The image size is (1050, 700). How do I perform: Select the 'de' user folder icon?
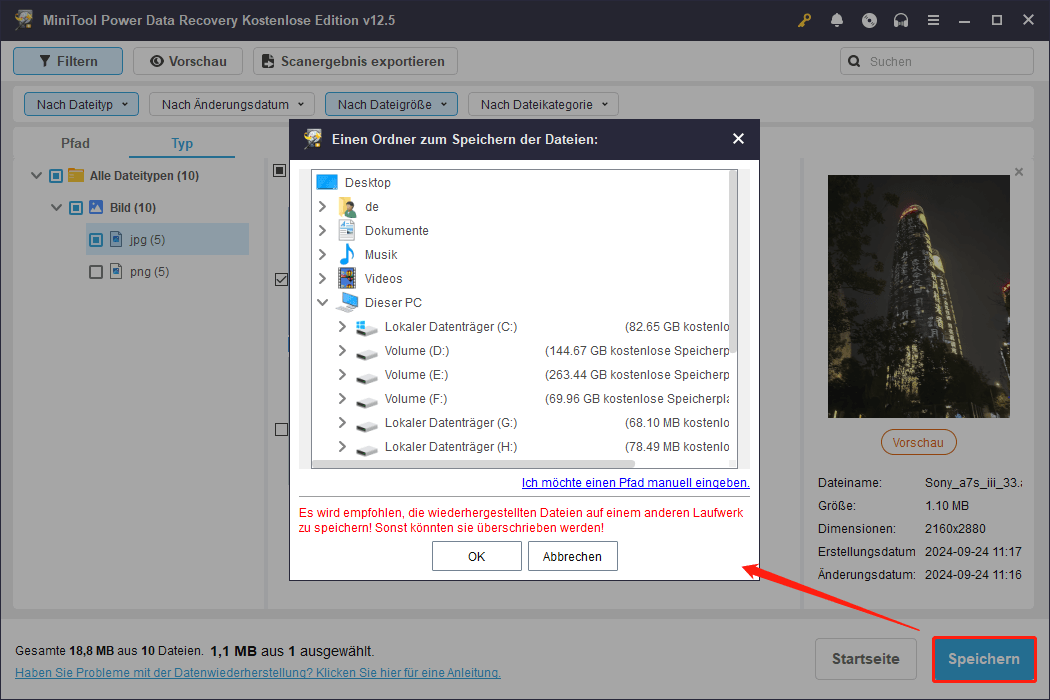click(x=348, y=206)
